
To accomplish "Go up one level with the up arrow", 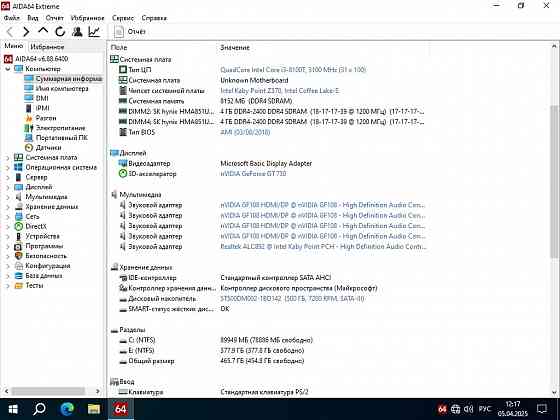I will [43, 31].
